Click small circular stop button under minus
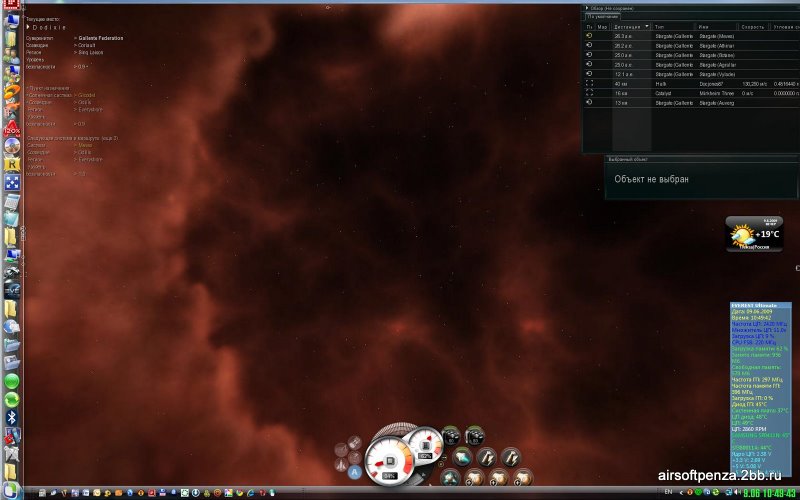The width and height of the screenshot is (800, 500). click(441, 465)
